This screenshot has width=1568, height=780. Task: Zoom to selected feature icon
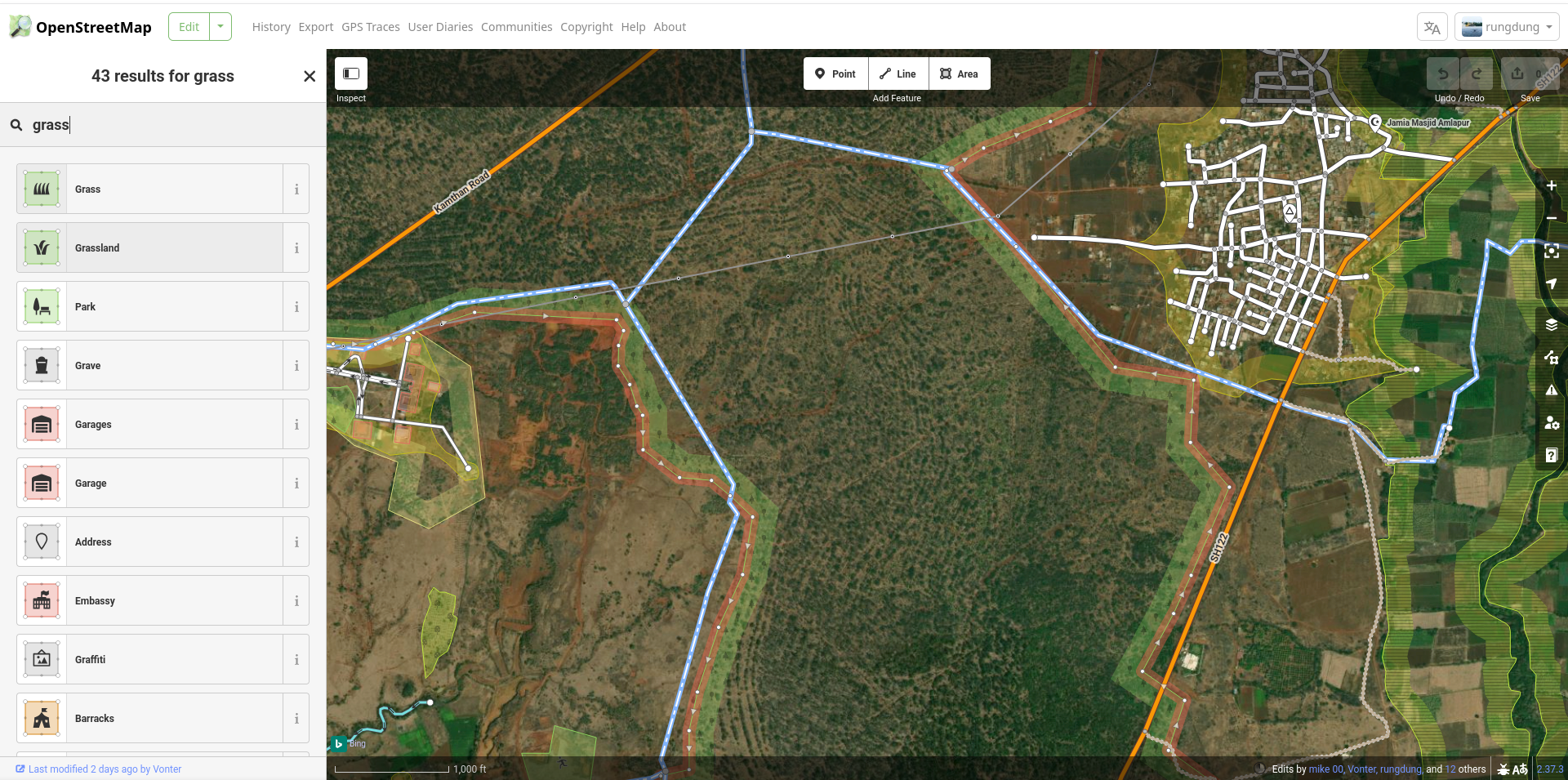1551,252
